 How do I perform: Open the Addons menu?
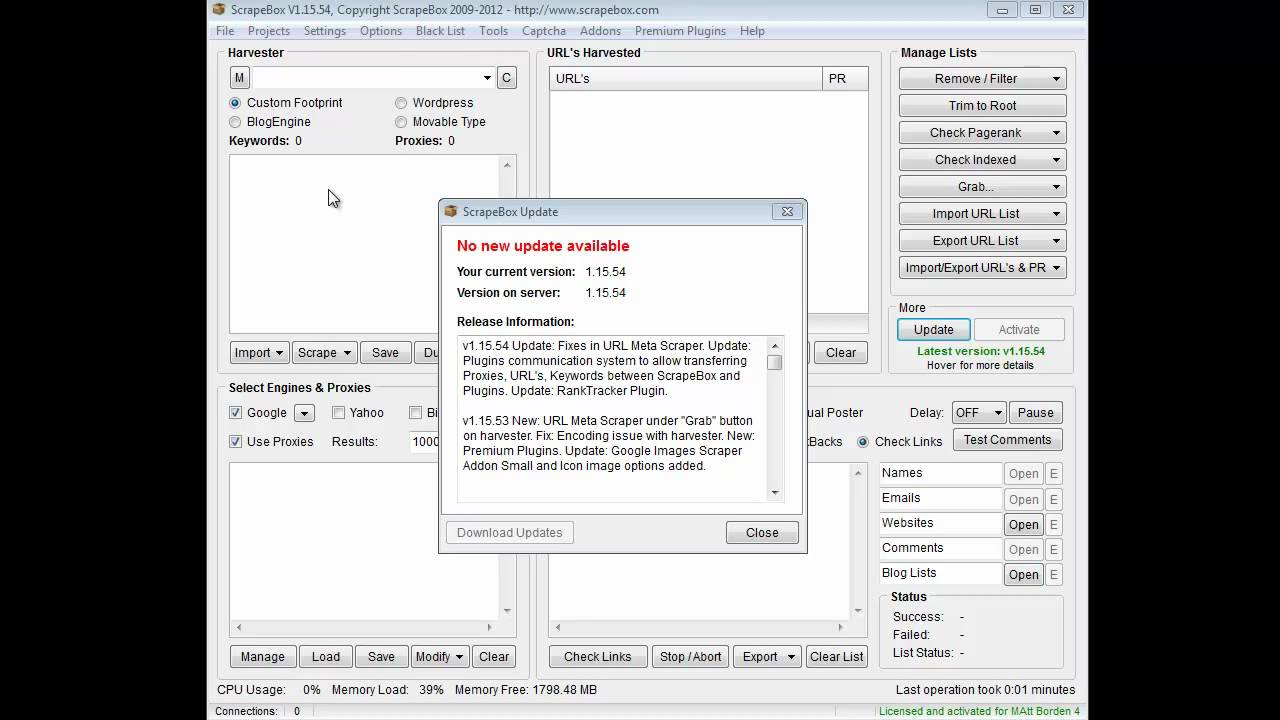click(600, 31)
